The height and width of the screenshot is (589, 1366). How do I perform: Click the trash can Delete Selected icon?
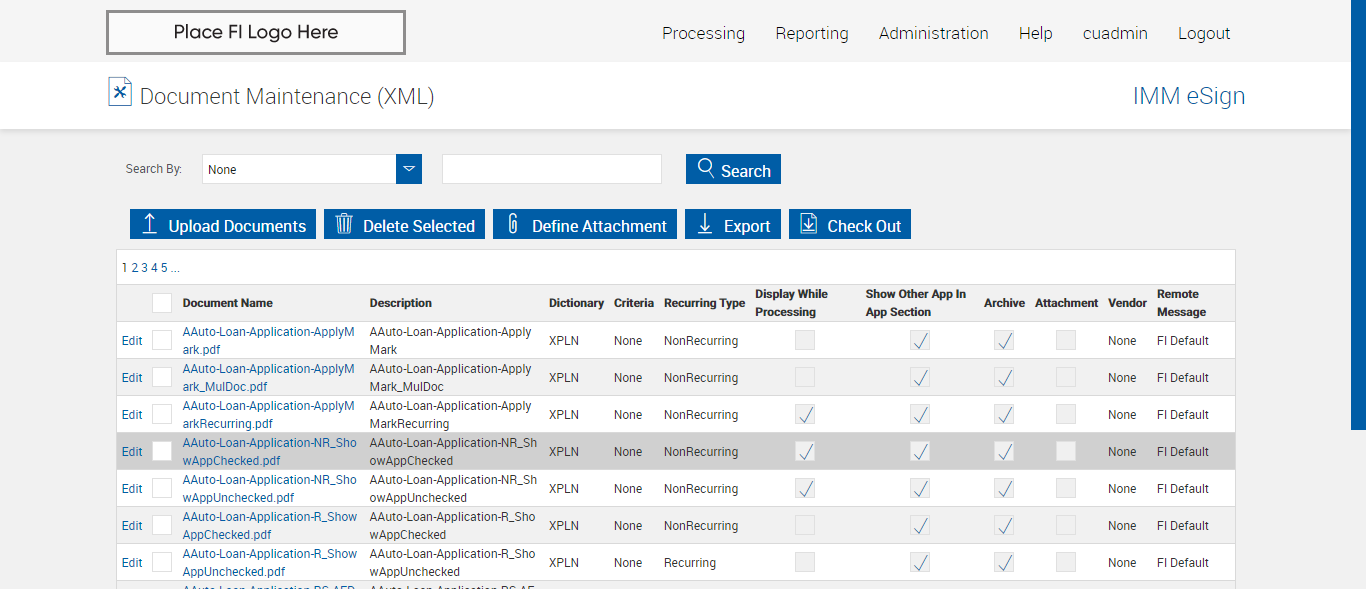pos(344,224)
